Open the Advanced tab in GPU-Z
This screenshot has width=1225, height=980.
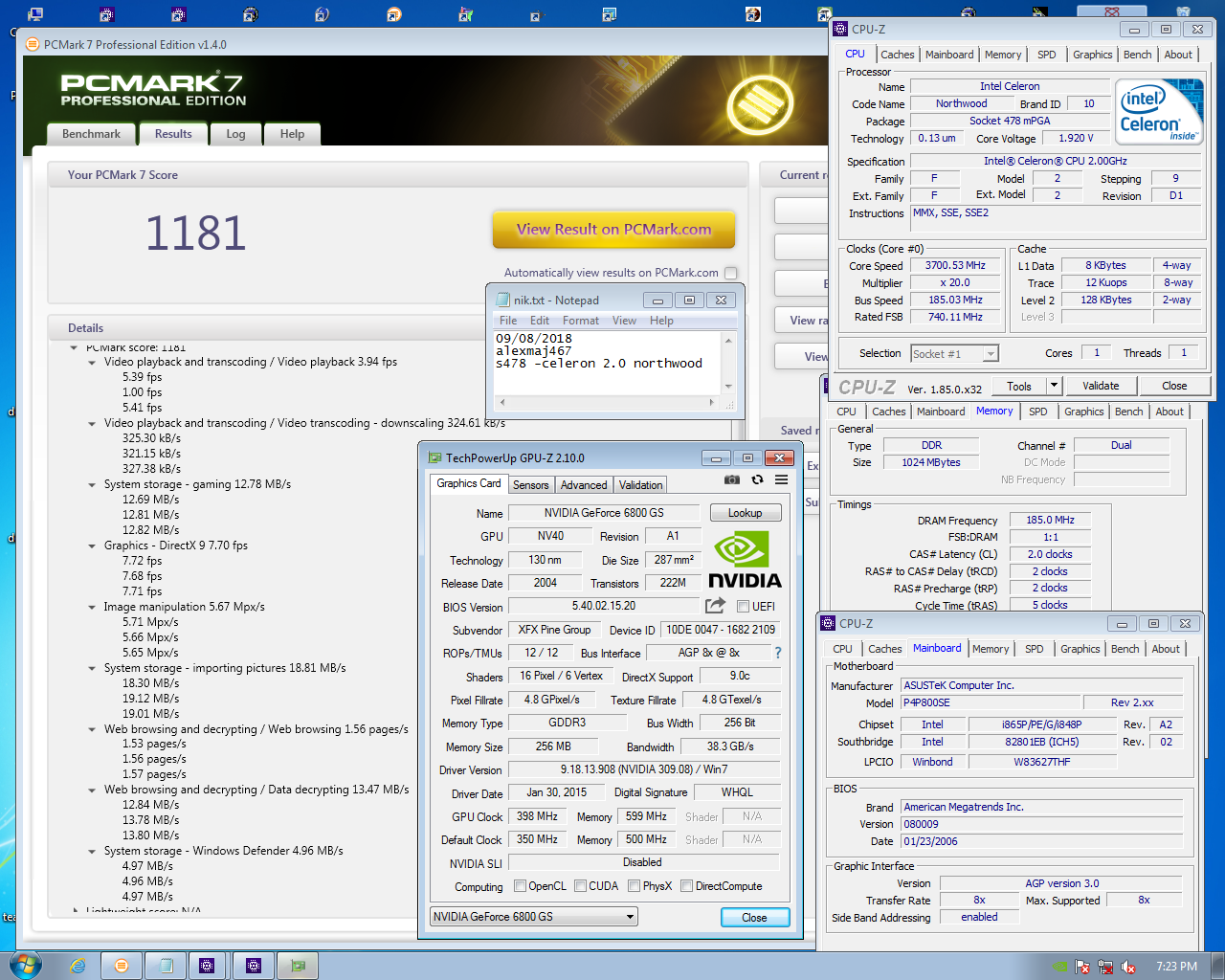(584, 485)
